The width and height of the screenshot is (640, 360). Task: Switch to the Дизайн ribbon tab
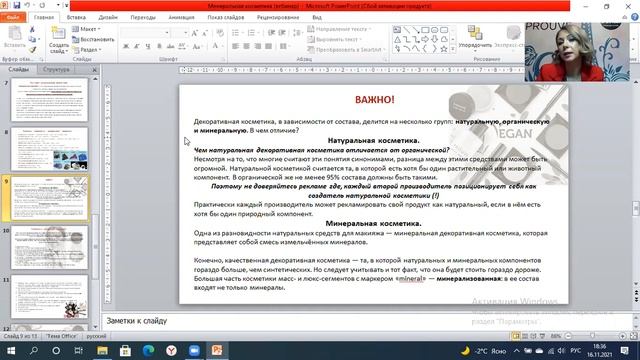click(108, 17)
